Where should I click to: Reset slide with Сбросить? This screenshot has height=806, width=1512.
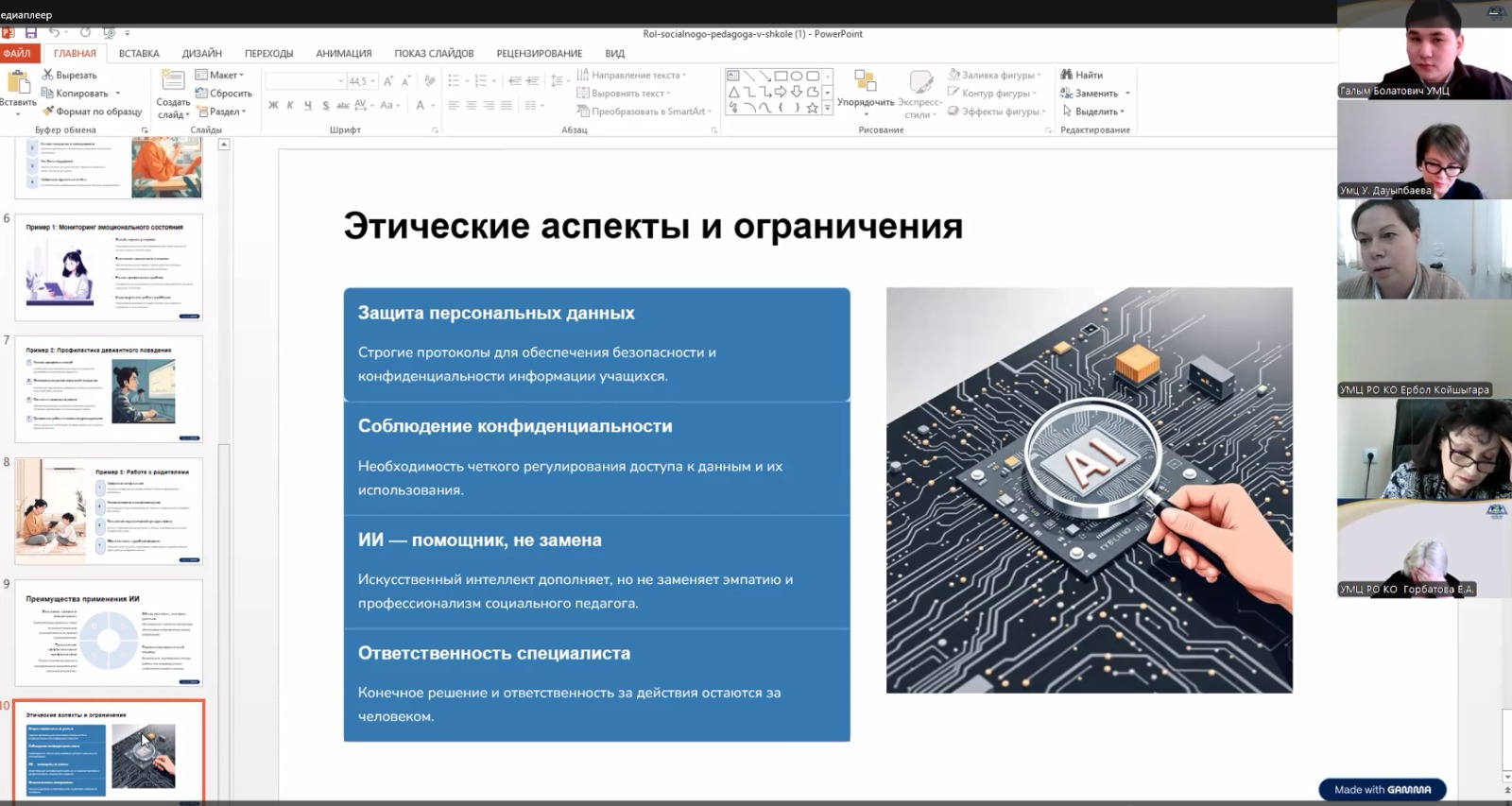[x=224, y=94]
